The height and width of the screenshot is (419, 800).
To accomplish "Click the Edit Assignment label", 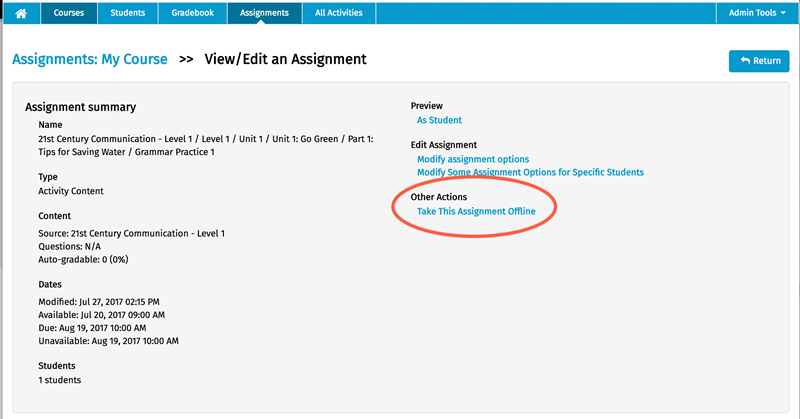I will [x=444, y=145].
